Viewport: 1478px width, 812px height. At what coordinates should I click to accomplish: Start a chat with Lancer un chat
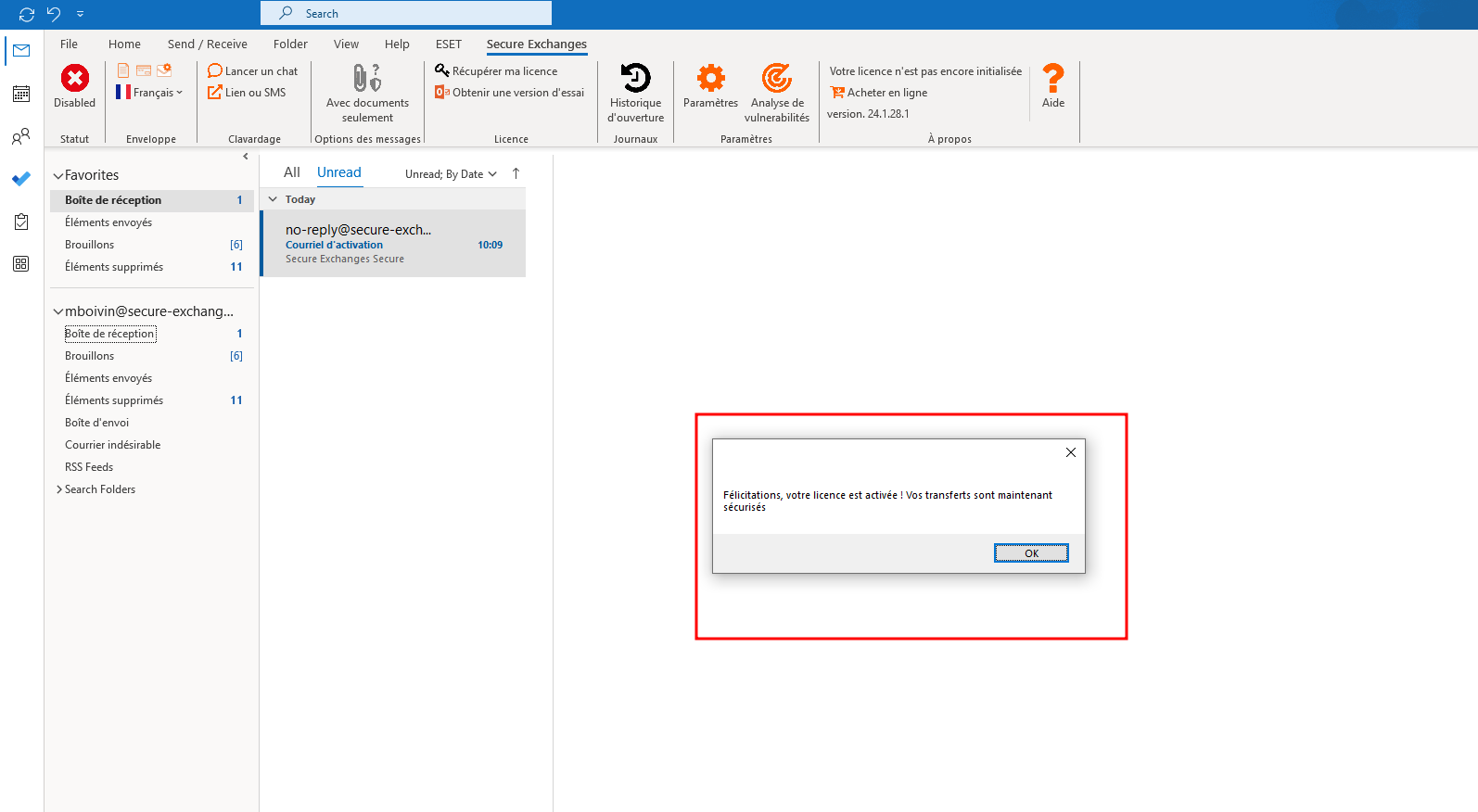[253, 71]
